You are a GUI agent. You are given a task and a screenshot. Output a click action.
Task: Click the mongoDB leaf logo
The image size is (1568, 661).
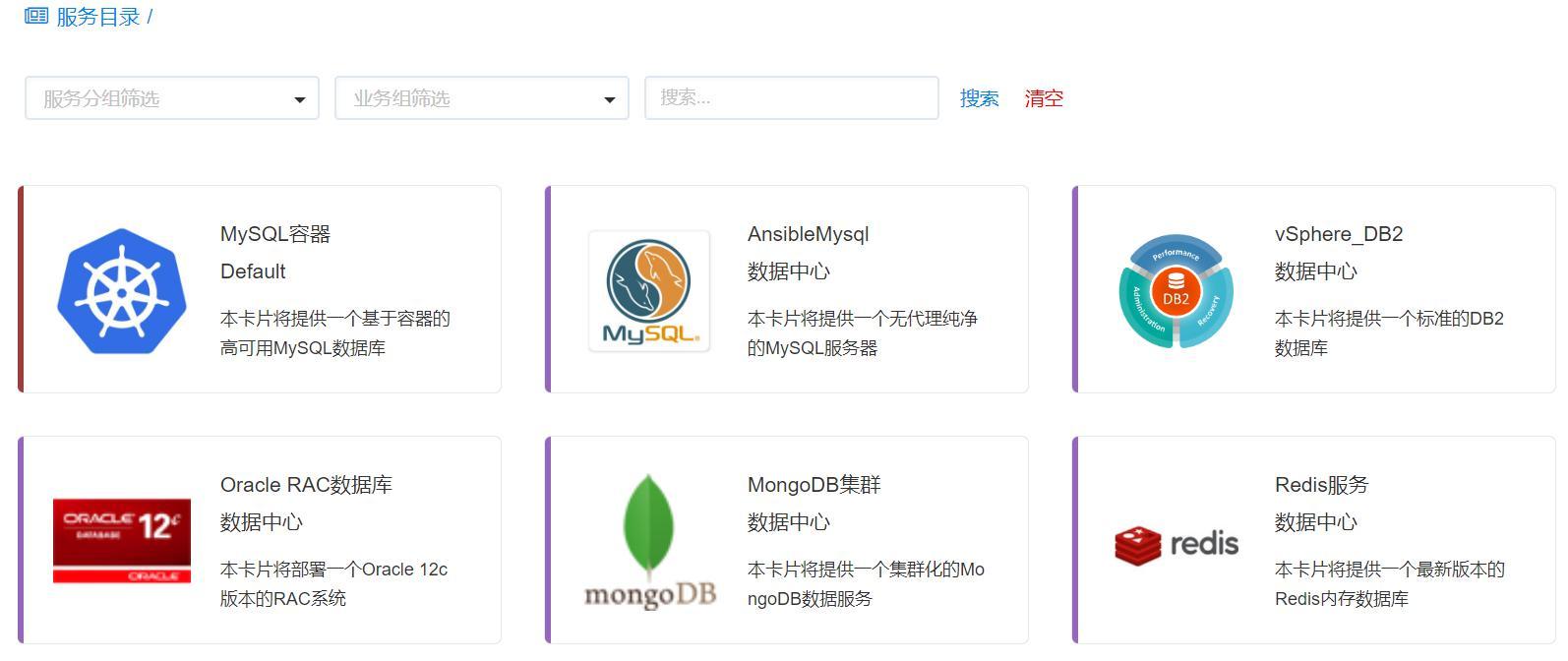[x=649, y=542]
